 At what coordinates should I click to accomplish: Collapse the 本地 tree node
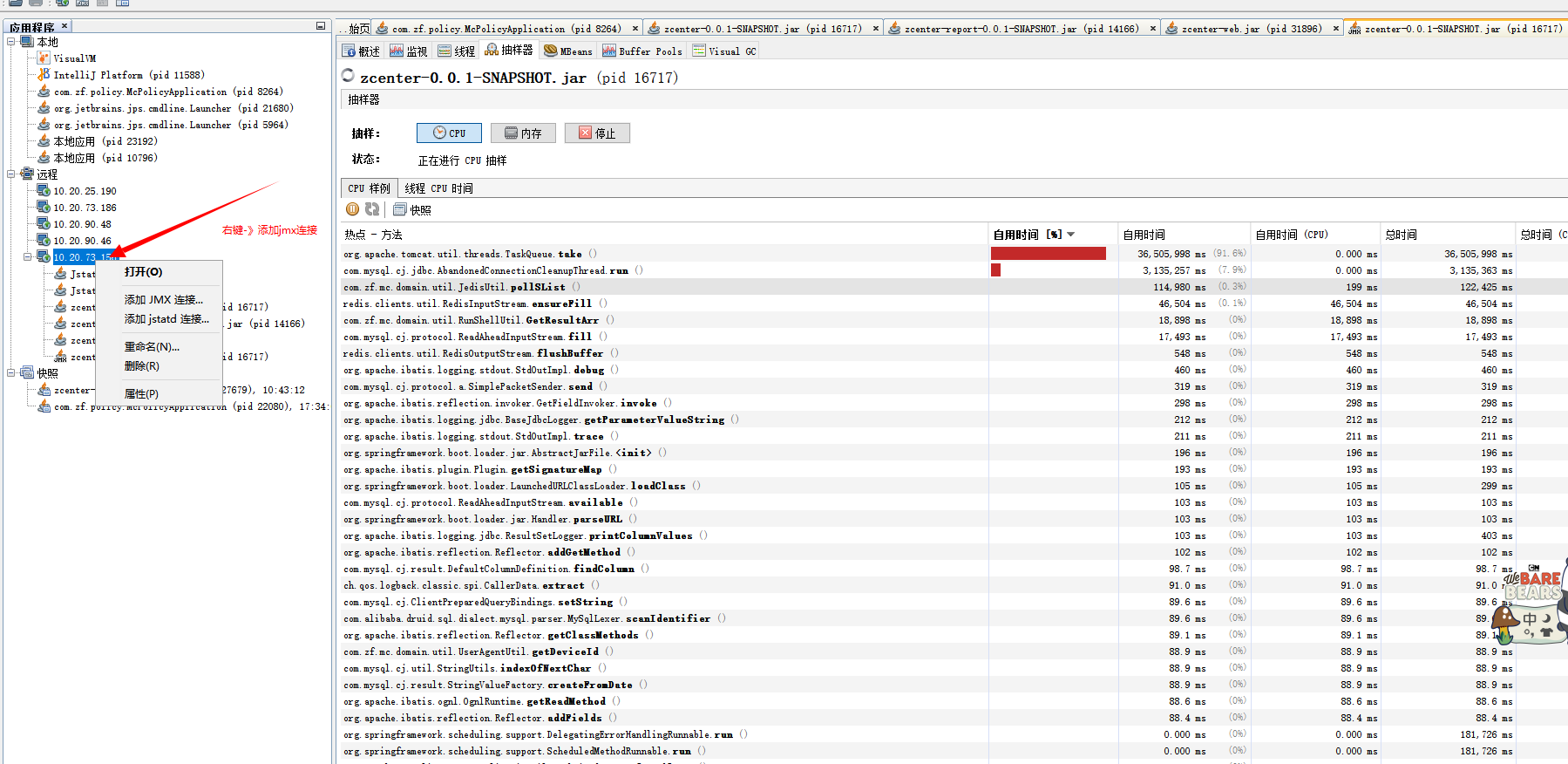[11, 42]
